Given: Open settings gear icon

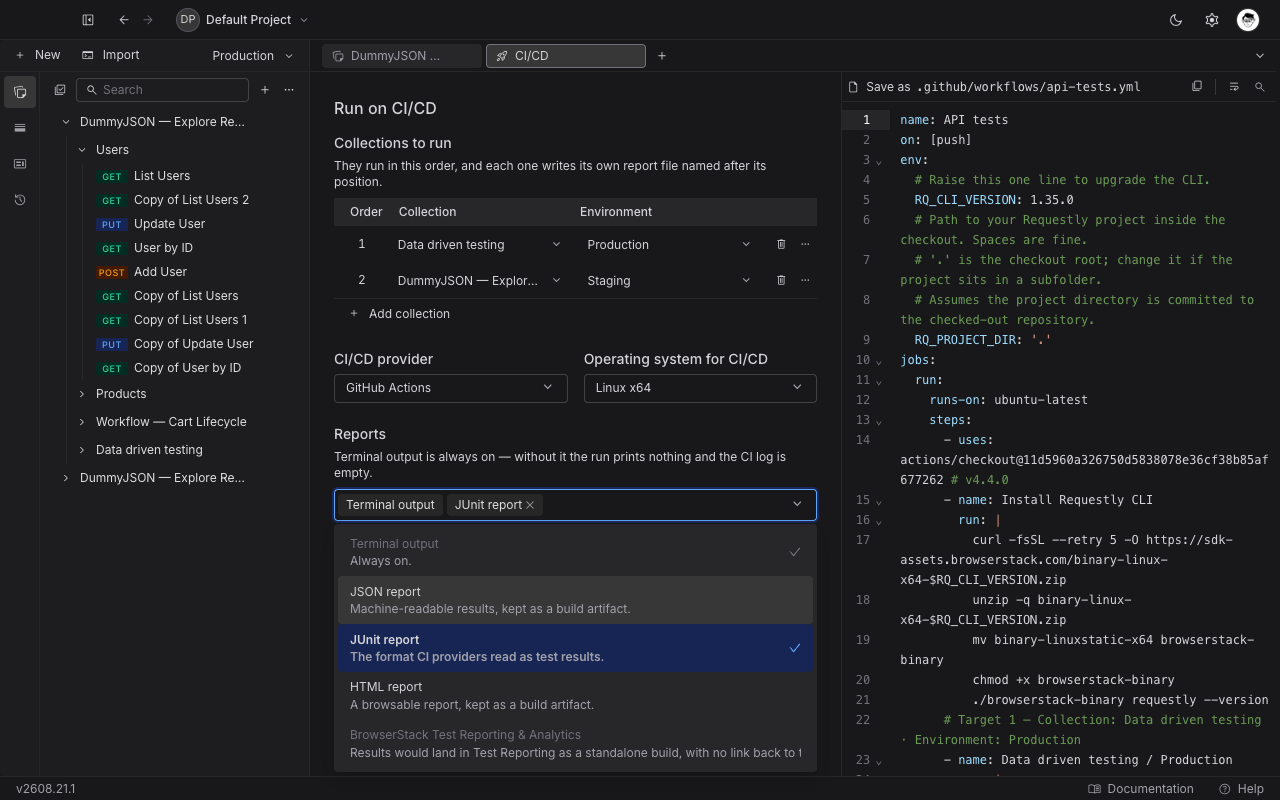Looking at the screenshot, I should [x=1212, y=19].
